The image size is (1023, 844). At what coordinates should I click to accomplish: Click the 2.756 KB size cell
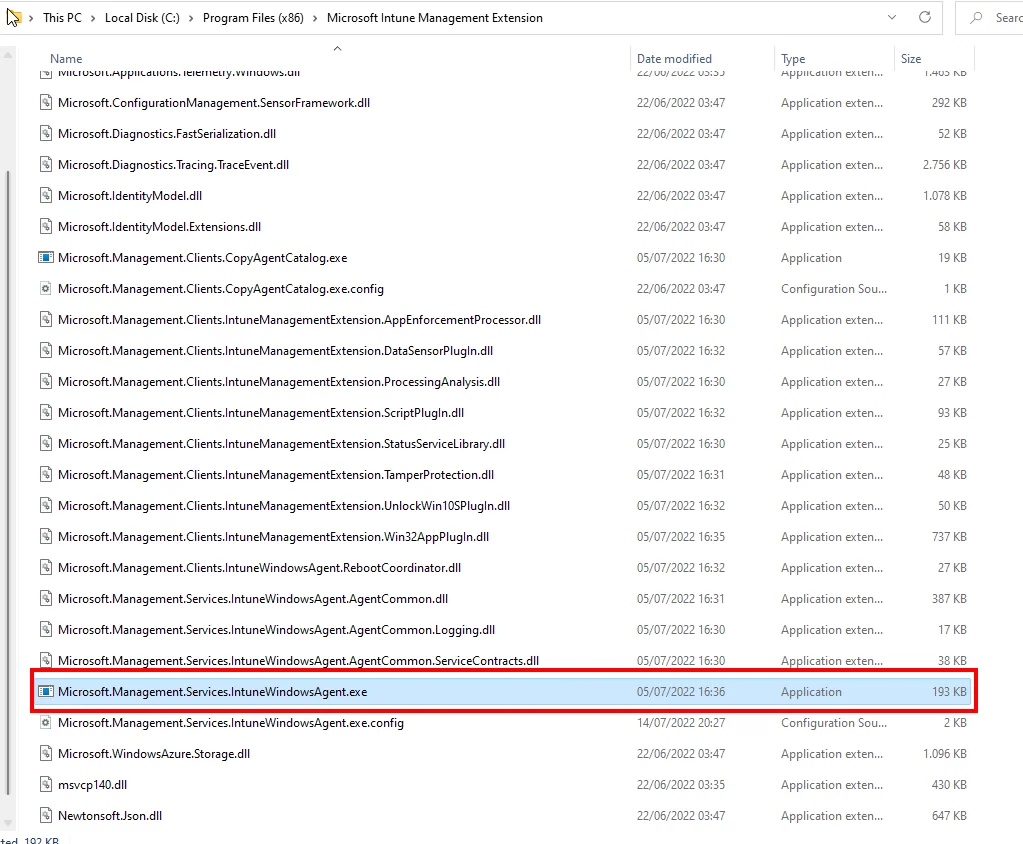click(x=944, y=164)
